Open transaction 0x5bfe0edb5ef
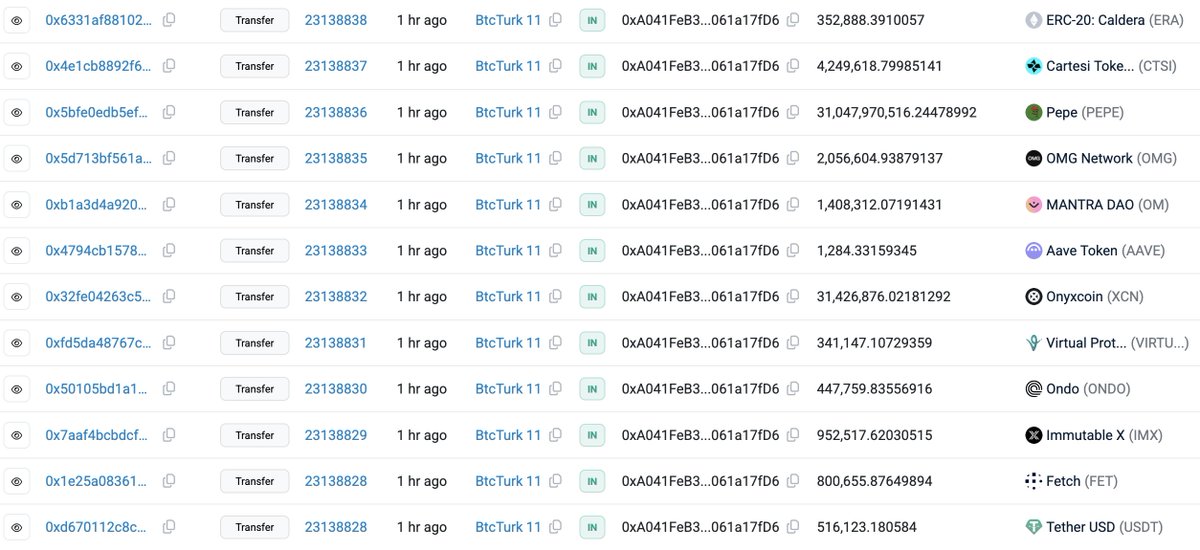This screenshot has height=550, width=1200. 99,112
